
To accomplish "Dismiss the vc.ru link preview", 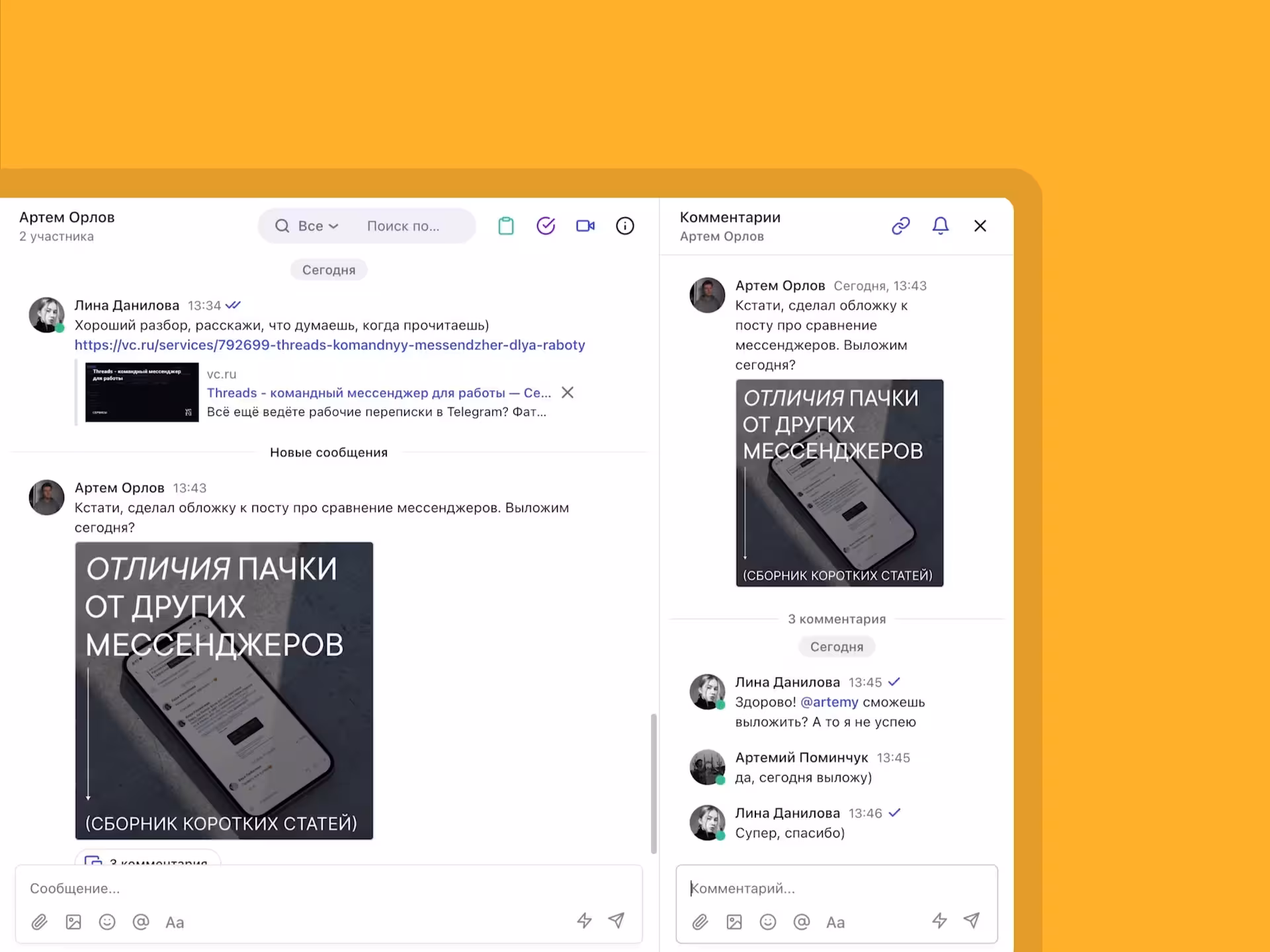I will [567, 393].
